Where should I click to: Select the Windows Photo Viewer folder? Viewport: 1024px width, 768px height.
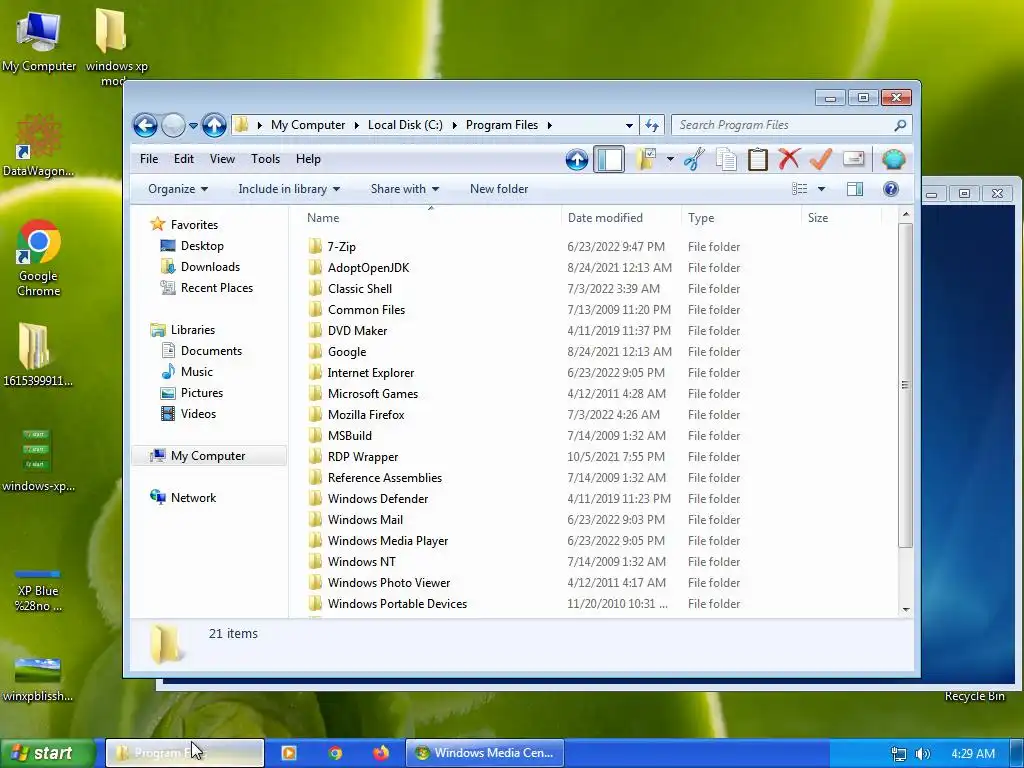(x=389, y=583)
